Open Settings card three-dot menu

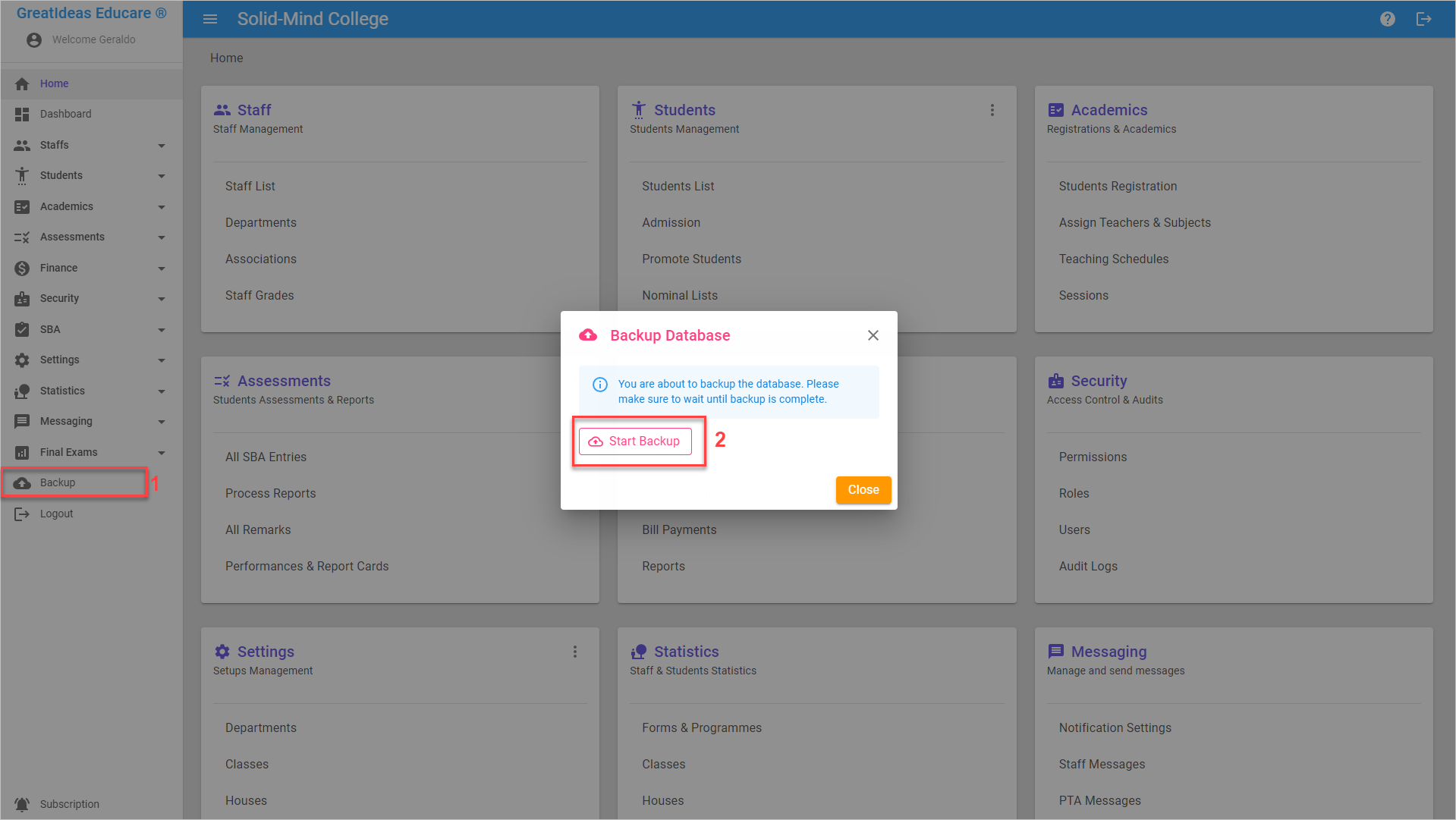574,652
